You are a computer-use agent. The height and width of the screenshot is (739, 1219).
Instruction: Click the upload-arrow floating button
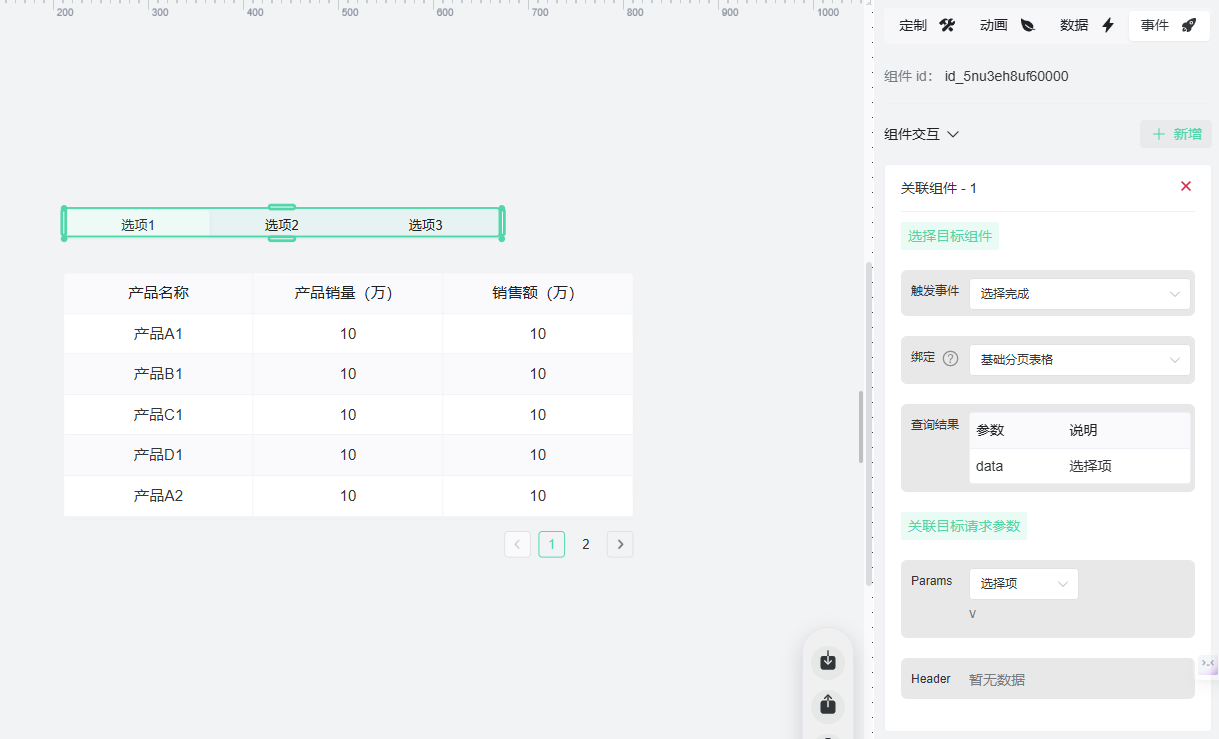pos(828,705)
